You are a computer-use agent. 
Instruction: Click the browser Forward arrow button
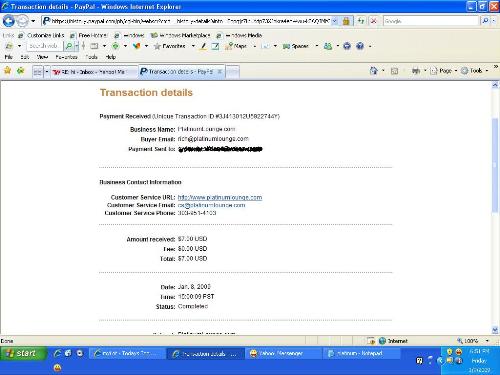click(22, 21)
